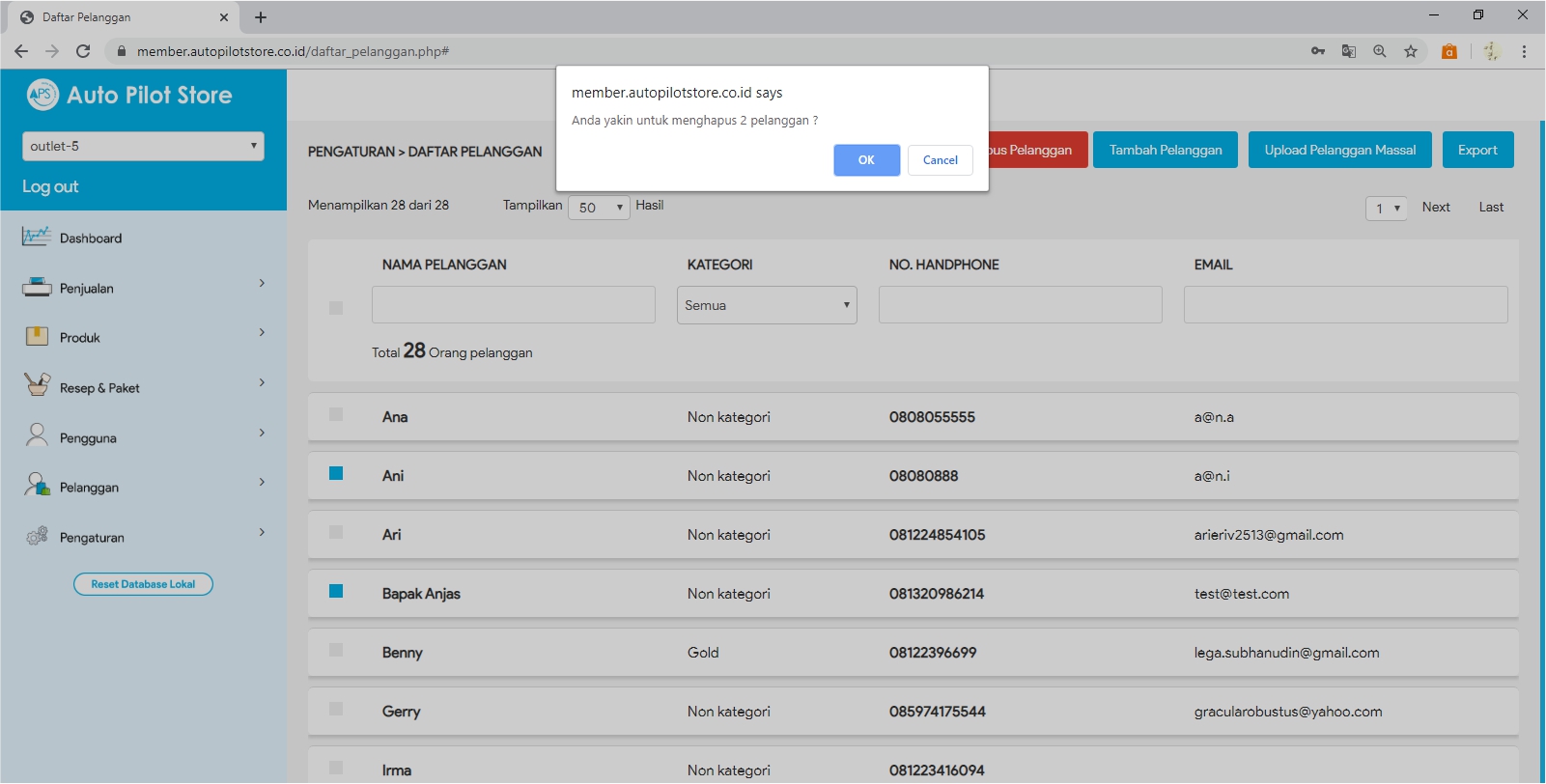Screen dimensions: 1546x784
Task: Click the Produk box icon
Action: pyautogui.click(x=36, y=337)
